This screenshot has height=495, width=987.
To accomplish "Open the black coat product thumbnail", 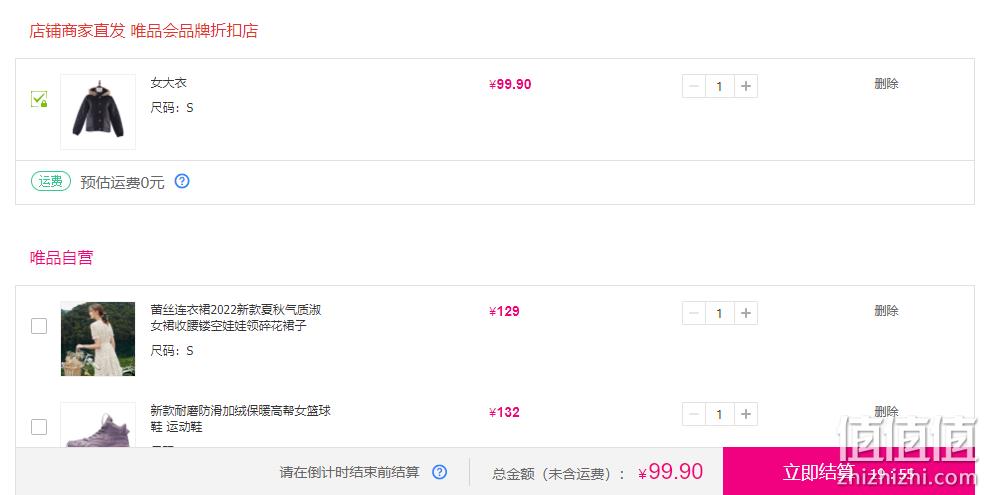I will pos(98,111).
